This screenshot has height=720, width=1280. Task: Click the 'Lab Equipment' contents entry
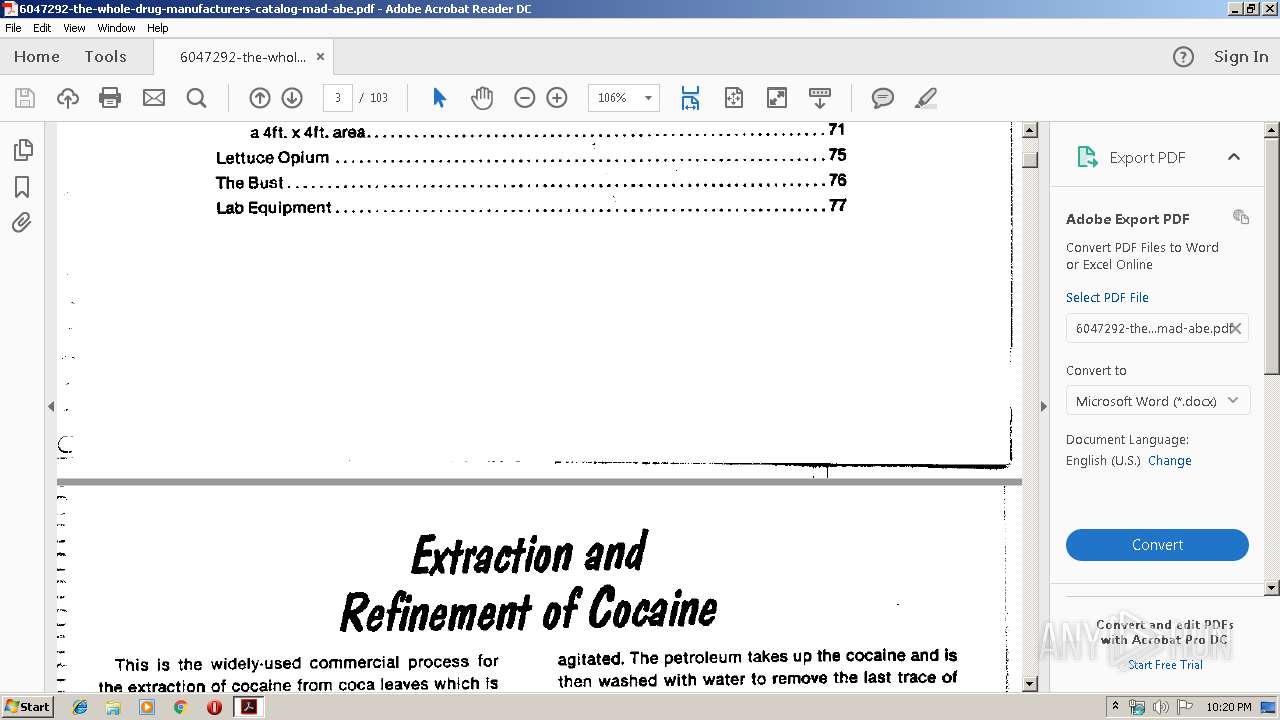tap(531, 207)
